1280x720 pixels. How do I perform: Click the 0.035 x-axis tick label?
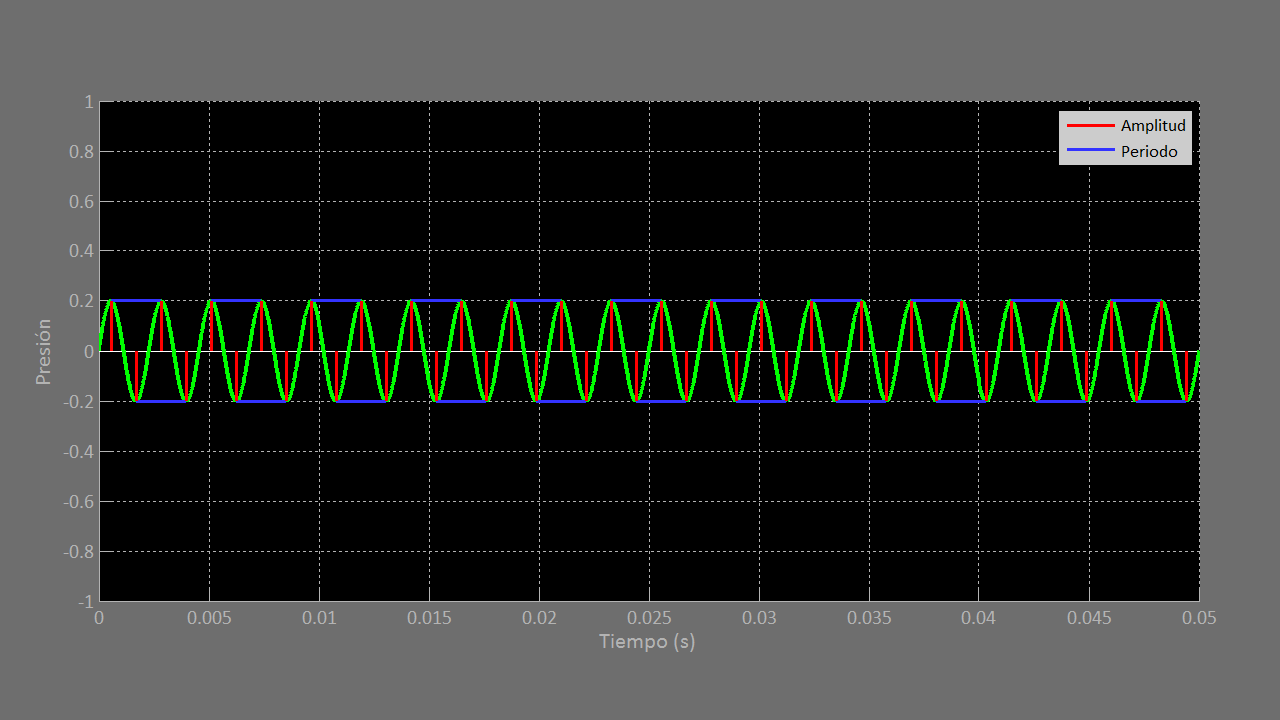(x=869, y=618)
